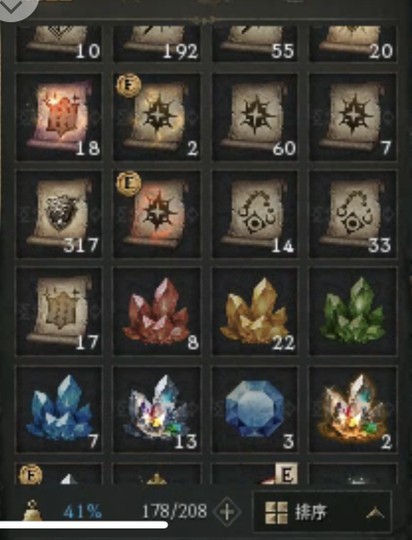The width and height of the screenshot is (412, 540).
Task: Select the octagonal blue gem with count 3
Action: [255, 409]
